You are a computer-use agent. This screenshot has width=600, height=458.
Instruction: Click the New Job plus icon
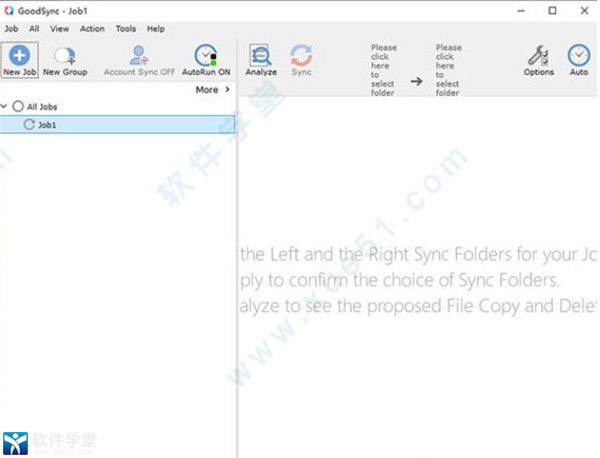pyautogui.click(x=20, y=55)
